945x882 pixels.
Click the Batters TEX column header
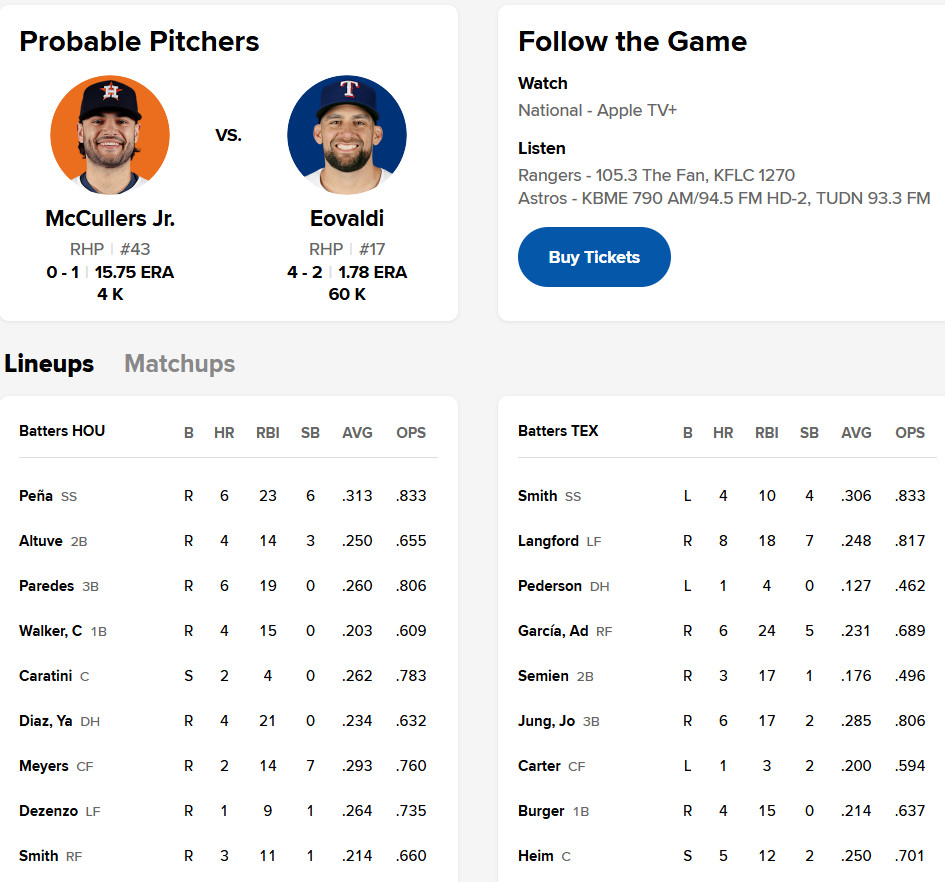click(x=558, y=431)
